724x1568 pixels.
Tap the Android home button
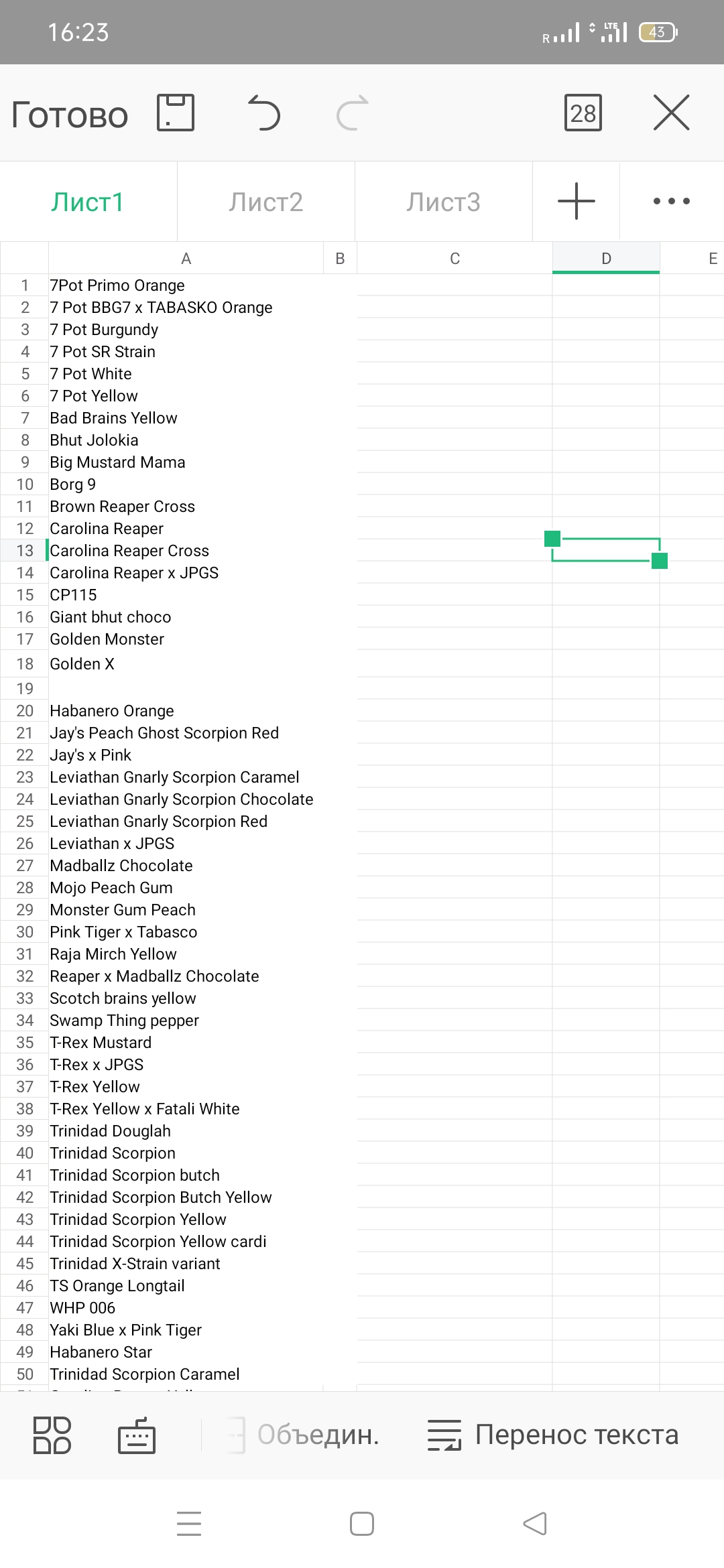tap(362, 1523)
